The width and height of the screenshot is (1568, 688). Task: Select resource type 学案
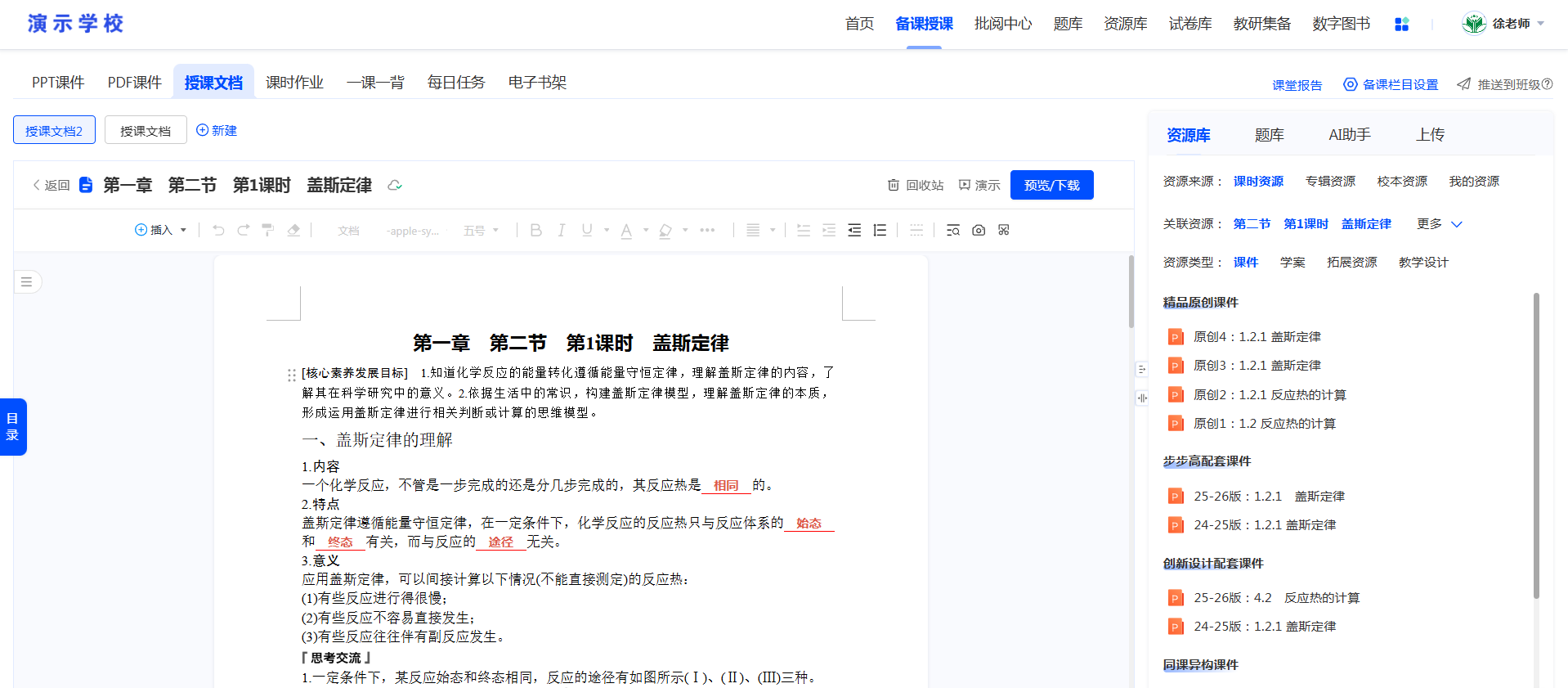1292,262
